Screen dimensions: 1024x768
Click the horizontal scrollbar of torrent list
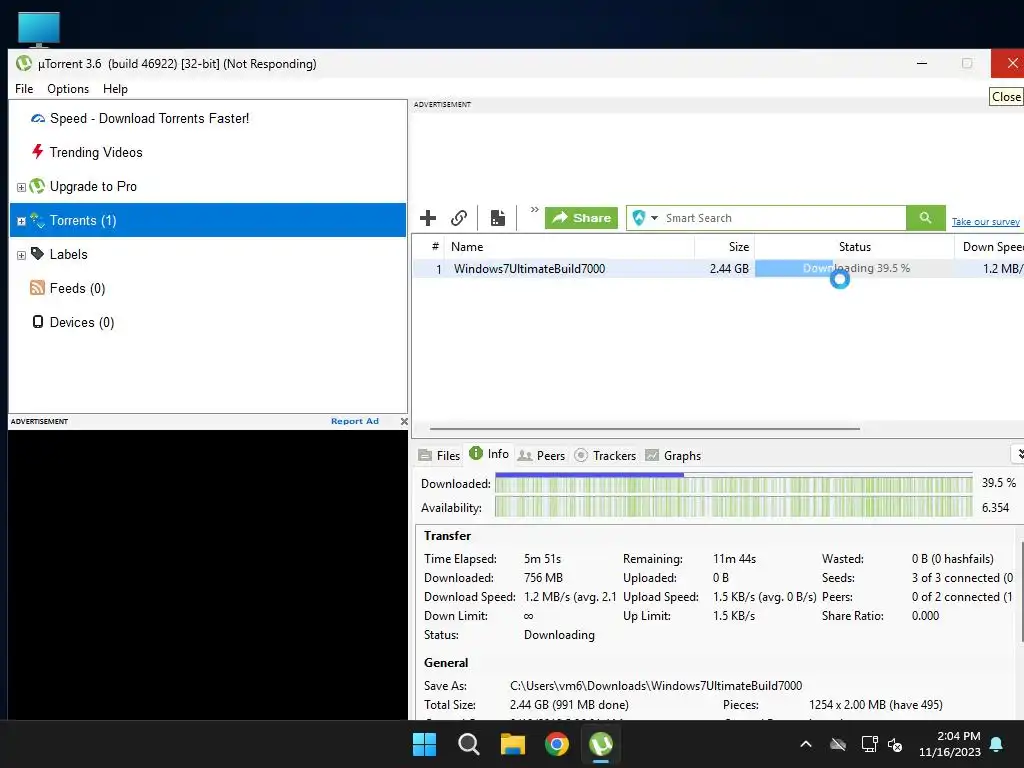tap(645, 429)
